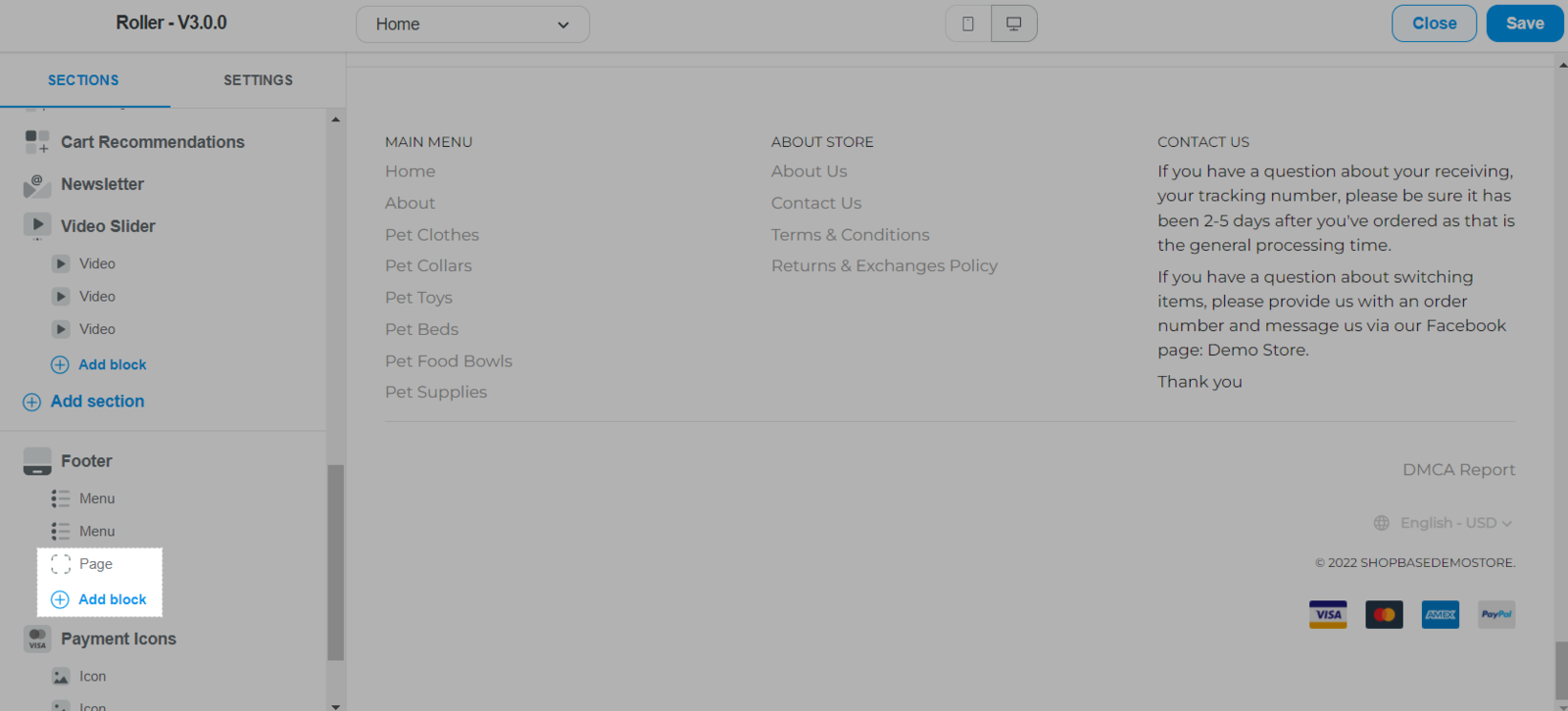Click the Page block dashed-frame icon

click(x=61, y=564)
